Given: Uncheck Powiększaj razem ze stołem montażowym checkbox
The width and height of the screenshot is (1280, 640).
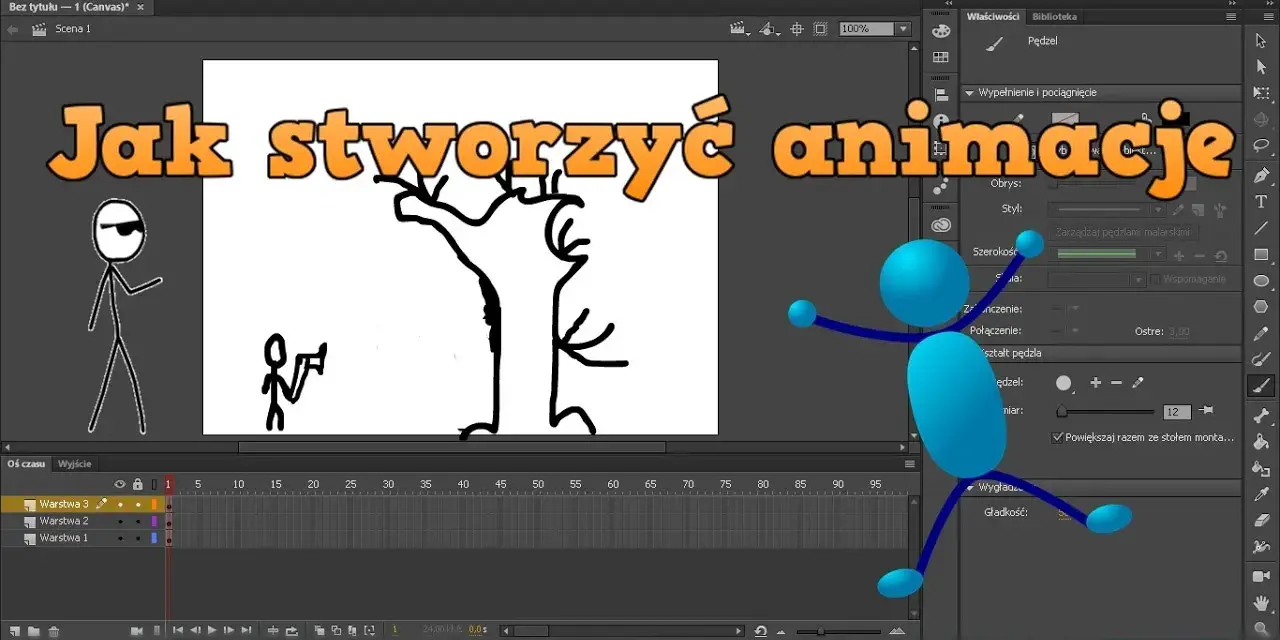Looking at the screenshot, I should 1058,437.
